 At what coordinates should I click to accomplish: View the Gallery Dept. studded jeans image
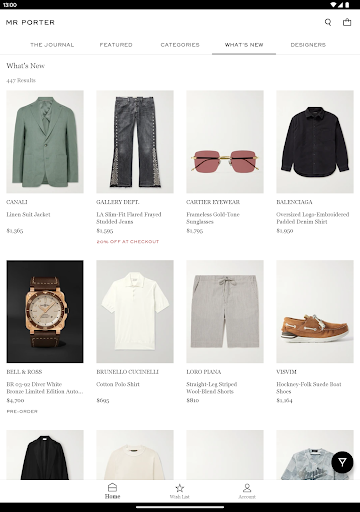pyautogui.click(x=135, y=142)
